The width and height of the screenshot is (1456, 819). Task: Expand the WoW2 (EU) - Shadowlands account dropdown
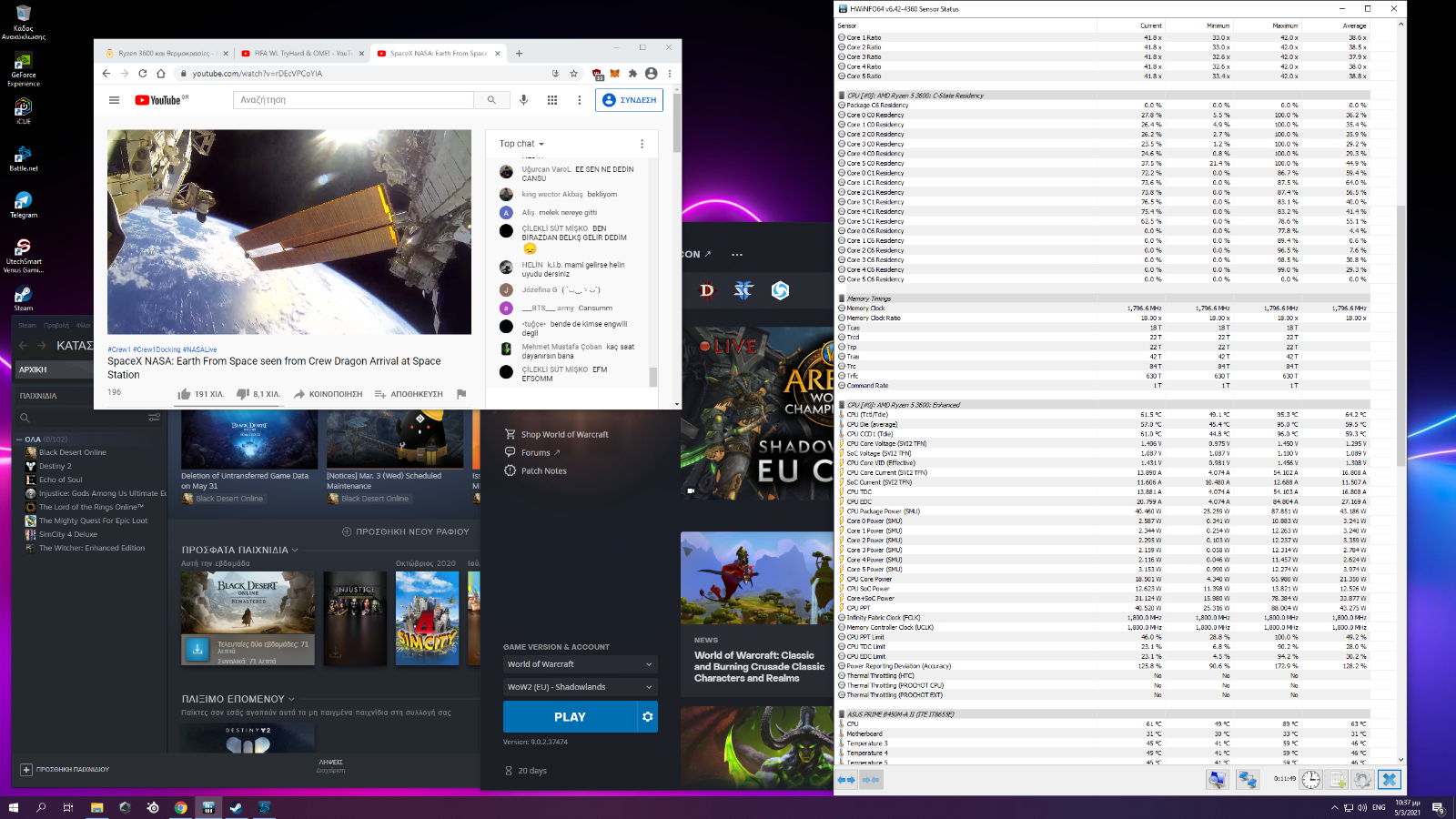tap(580, 687)
